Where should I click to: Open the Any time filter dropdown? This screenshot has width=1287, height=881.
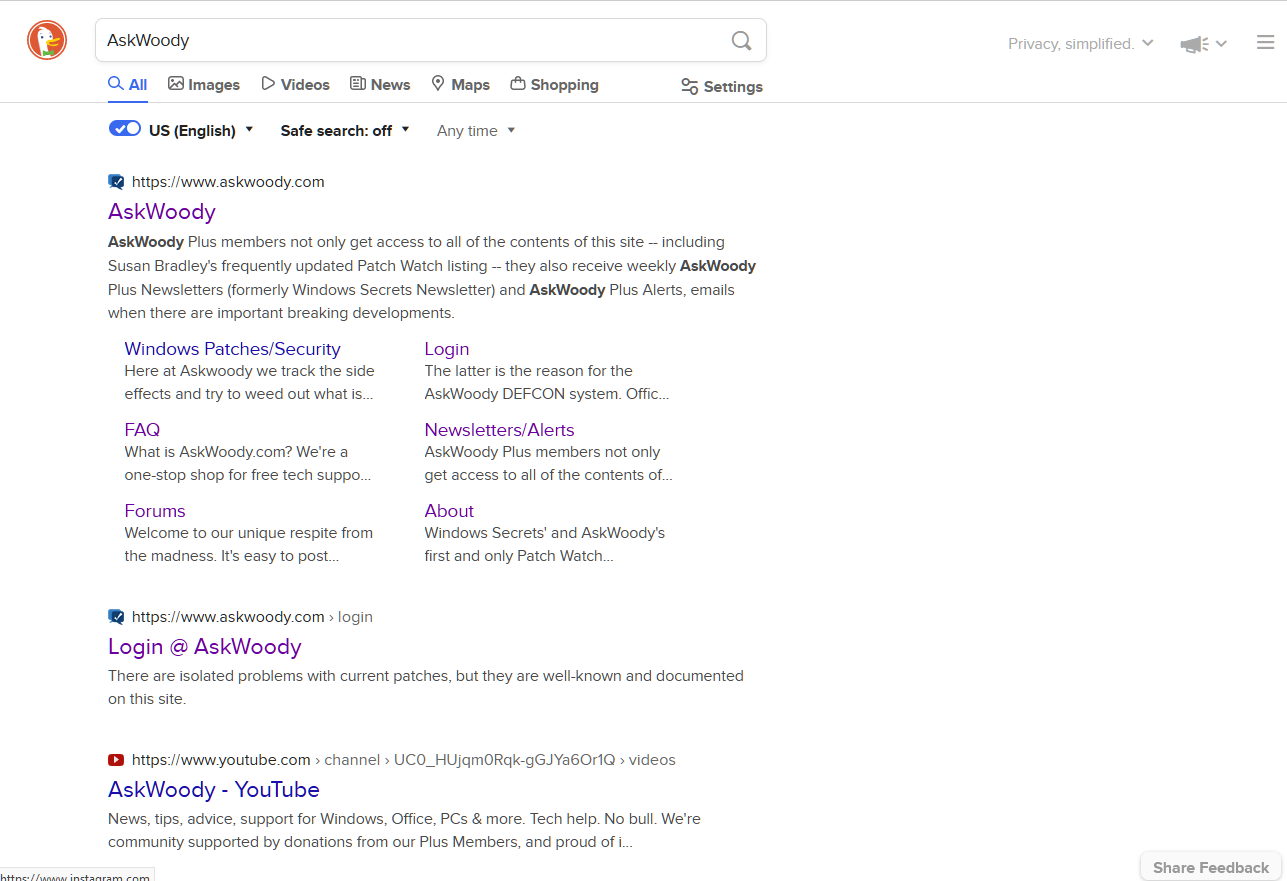pyautogui.click(x=476, y=130)
